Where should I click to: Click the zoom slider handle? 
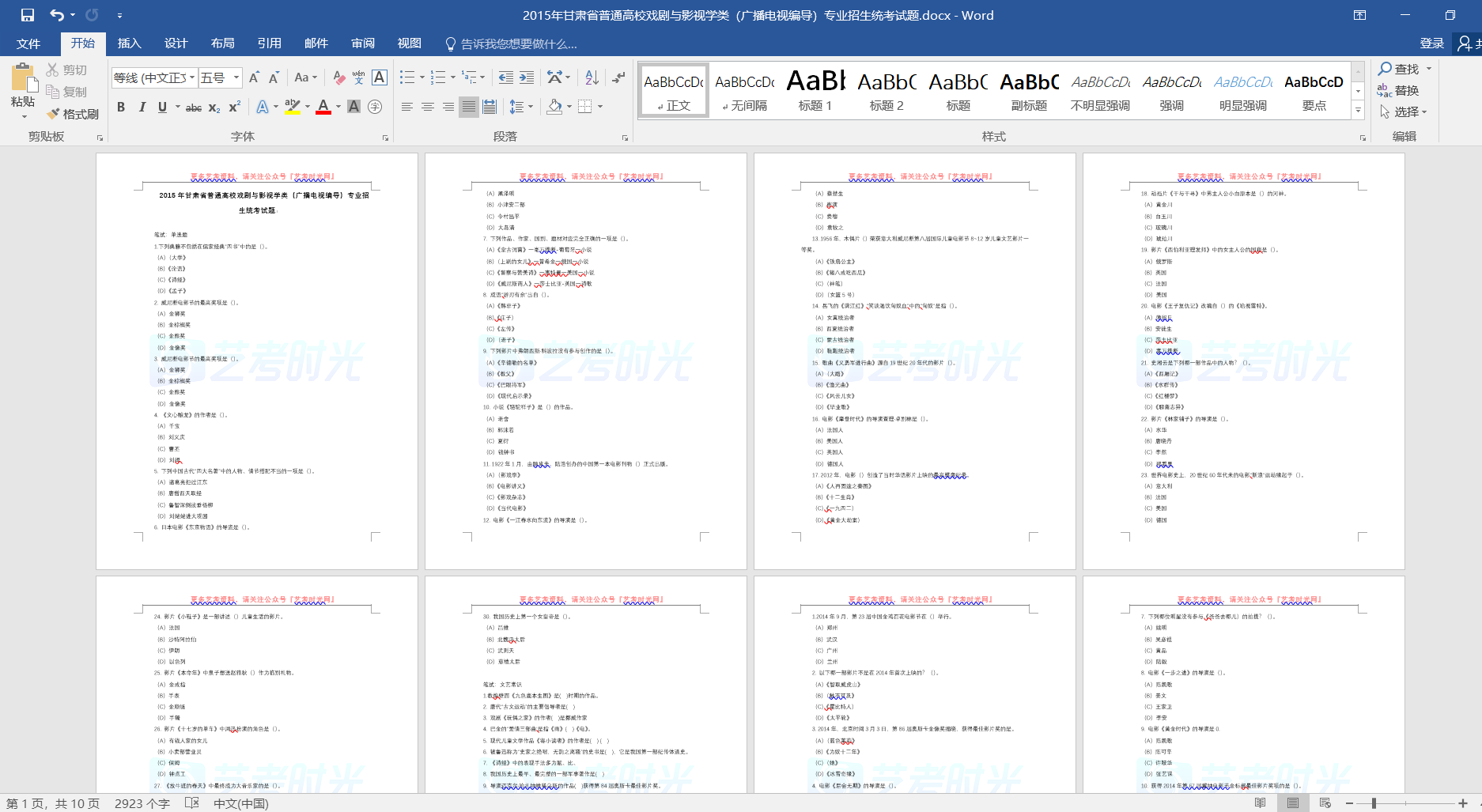pos(1374,803)
